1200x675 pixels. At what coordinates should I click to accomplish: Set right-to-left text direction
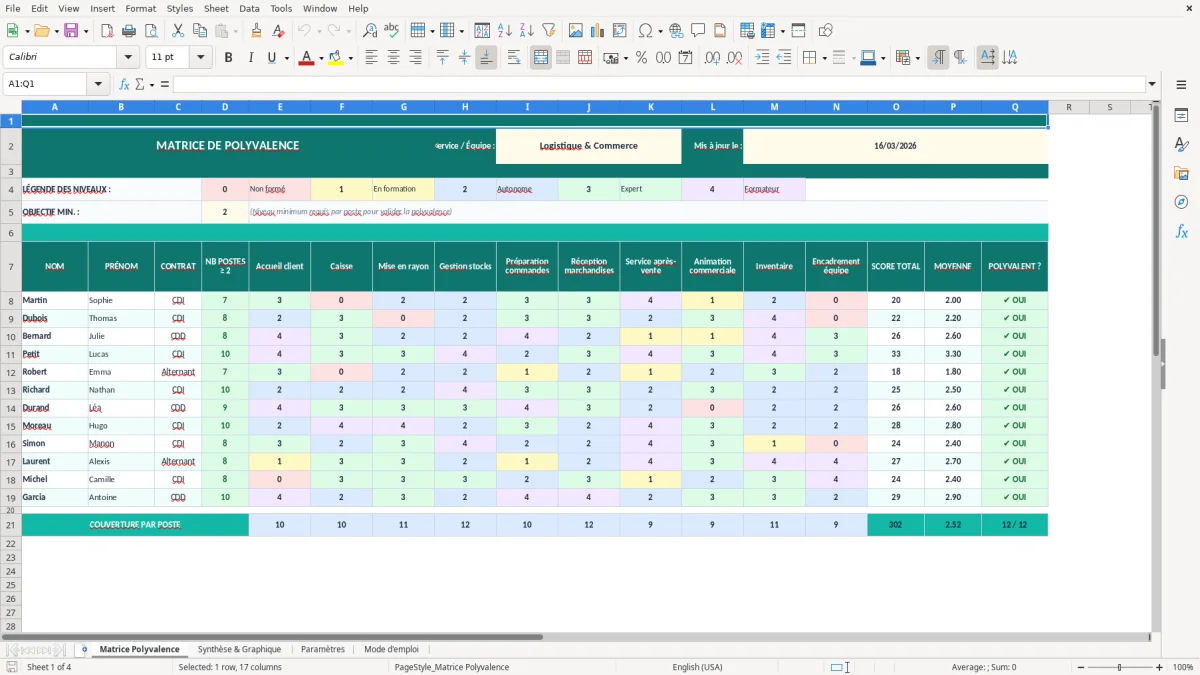(x=960, y=58)
